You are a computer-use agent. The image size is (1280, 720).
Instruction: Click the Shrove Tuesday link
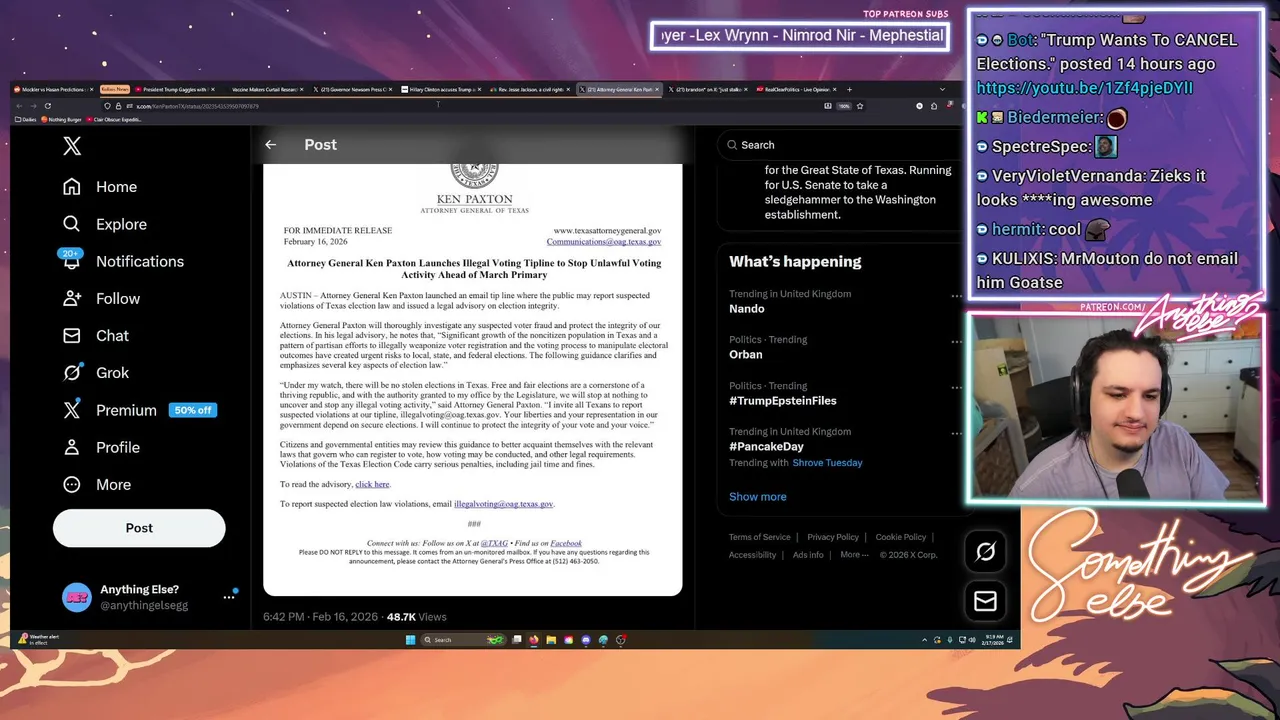[x=827, y=463]
